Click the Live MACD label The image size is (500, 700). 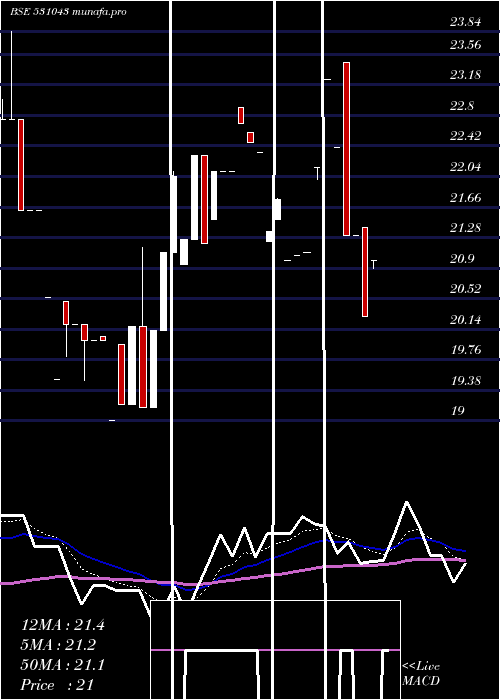(x=421, y=673)
